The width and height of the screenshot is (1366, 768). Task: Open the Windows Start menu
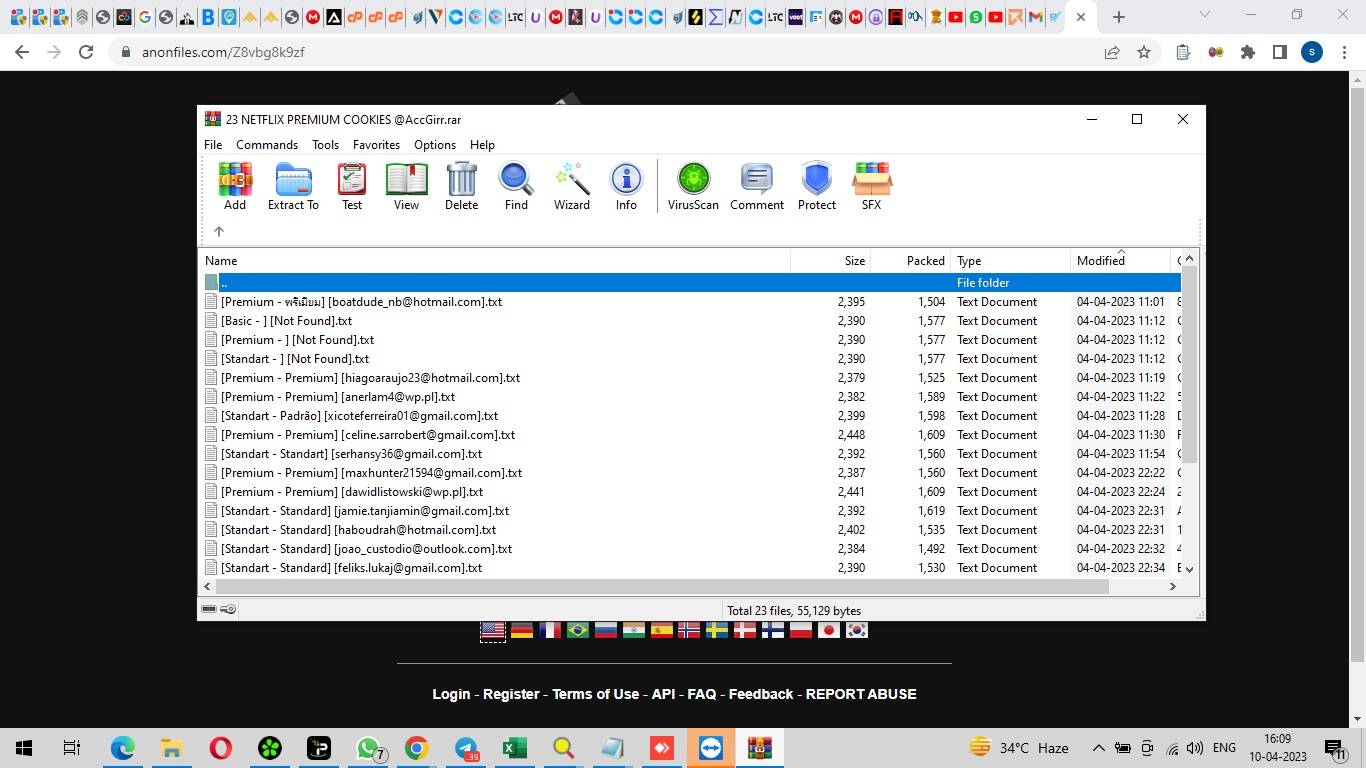(x=24, y=748)
